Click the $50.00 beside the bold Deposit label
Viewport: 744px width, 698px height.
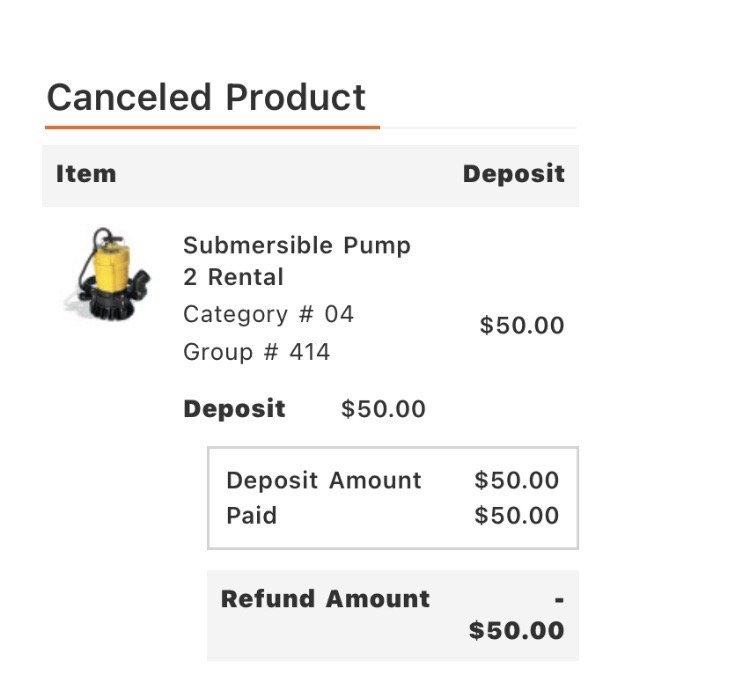pos(383,409)
